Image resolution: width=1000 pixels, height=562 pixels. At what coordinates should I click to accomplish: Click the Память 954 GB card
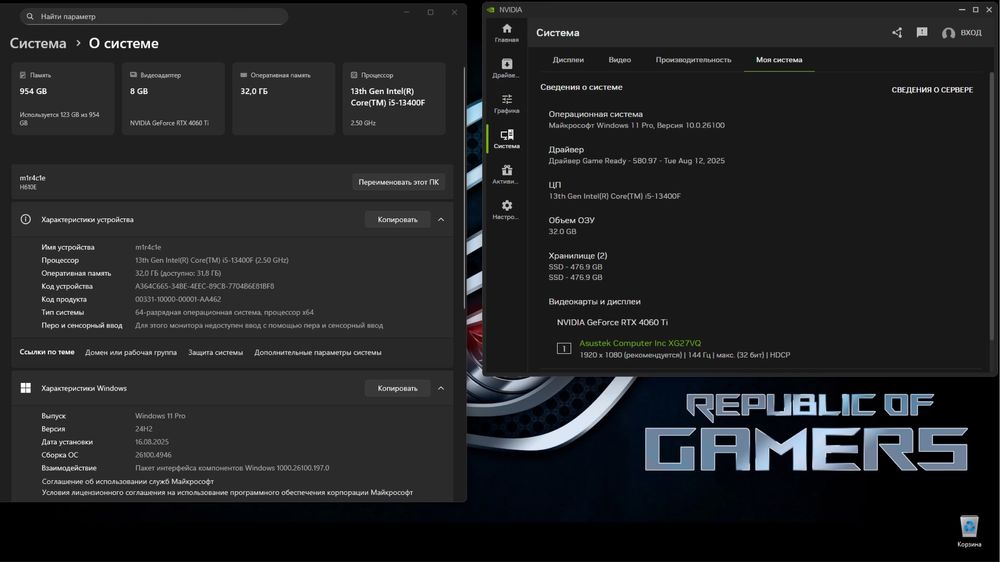(x=62, y=99)
